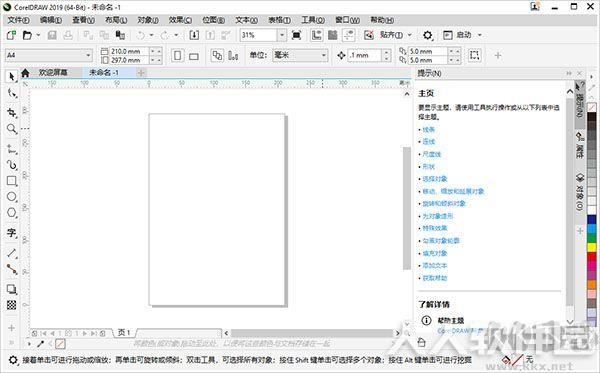The height and width of the screenshot is (373, 600).
Task: Toggle apply layout to current page
Action: coord(233,55)
